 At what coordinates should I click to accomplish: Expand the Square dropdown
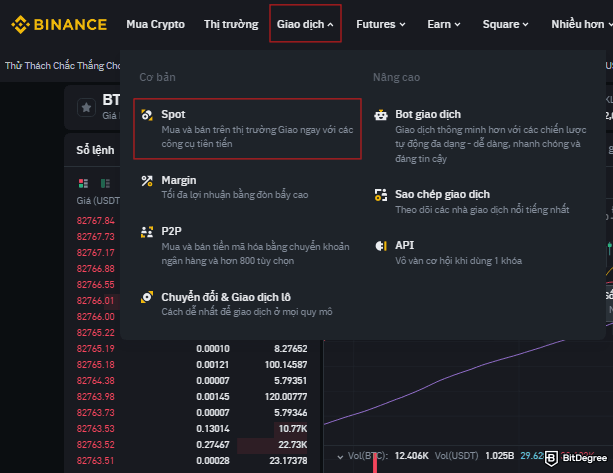coord(505,24)
